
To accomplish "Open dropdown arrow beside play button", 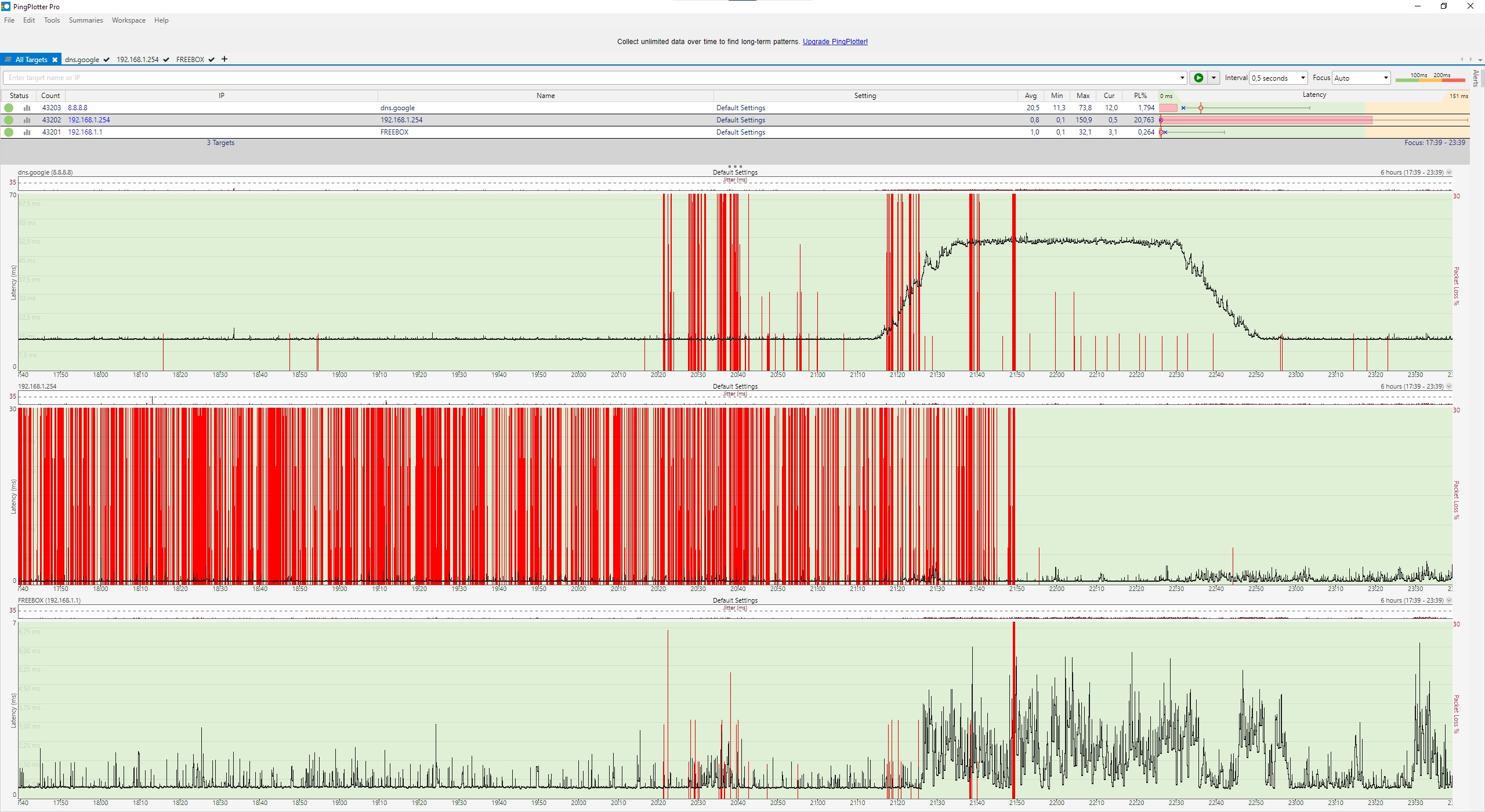I will [1214, 78].
